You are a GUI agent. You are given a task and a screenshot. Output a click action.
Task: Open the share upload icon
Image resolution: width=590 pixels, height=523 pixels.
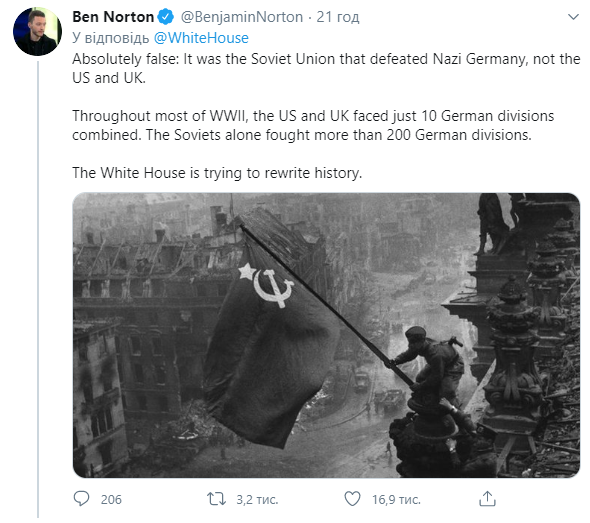(487, 499)
